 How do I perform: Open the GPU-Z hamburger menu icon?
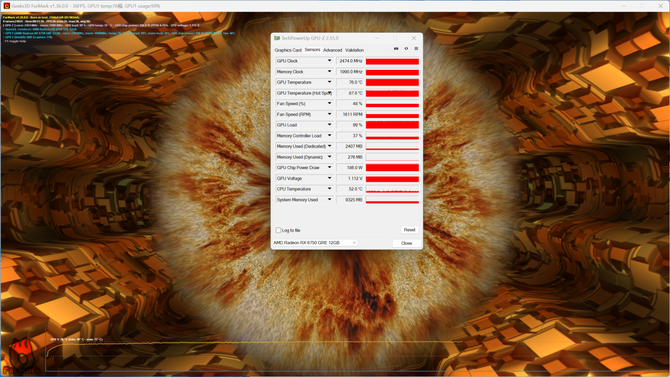[x=416, y=49]
